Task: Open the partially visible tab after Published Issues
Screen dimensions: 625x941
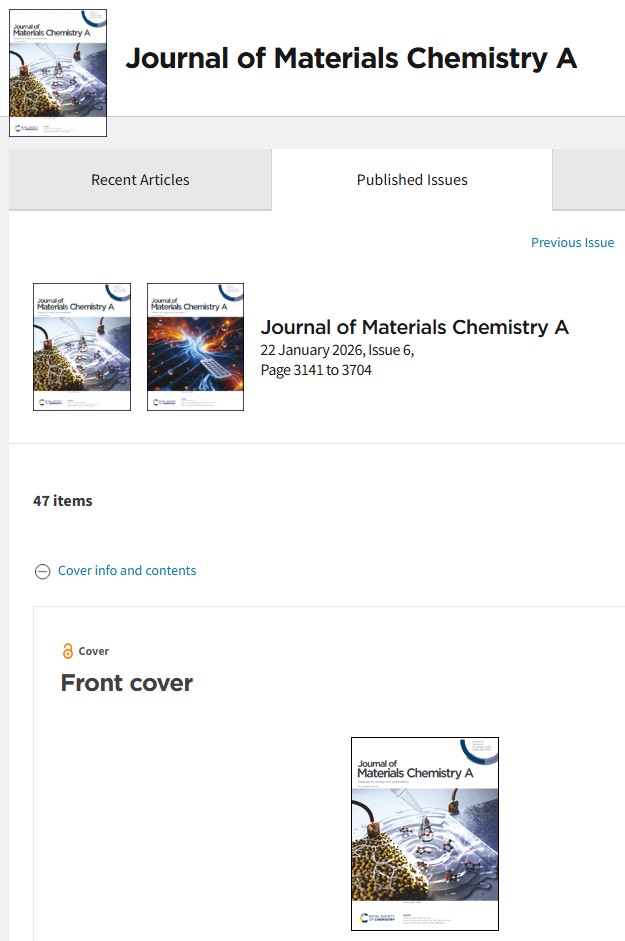Action: [589, 180]
